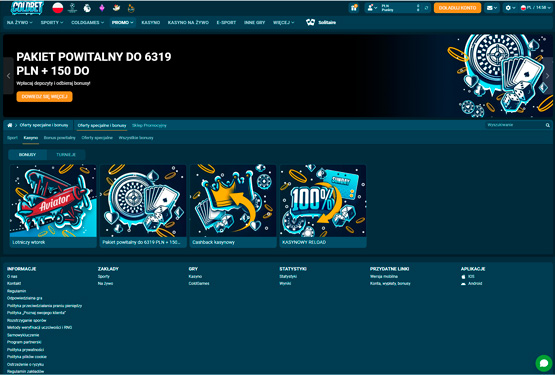
Task: Open the Premier League lion shortcut icon
Action: pyautogui.click(x=87, y=8)
